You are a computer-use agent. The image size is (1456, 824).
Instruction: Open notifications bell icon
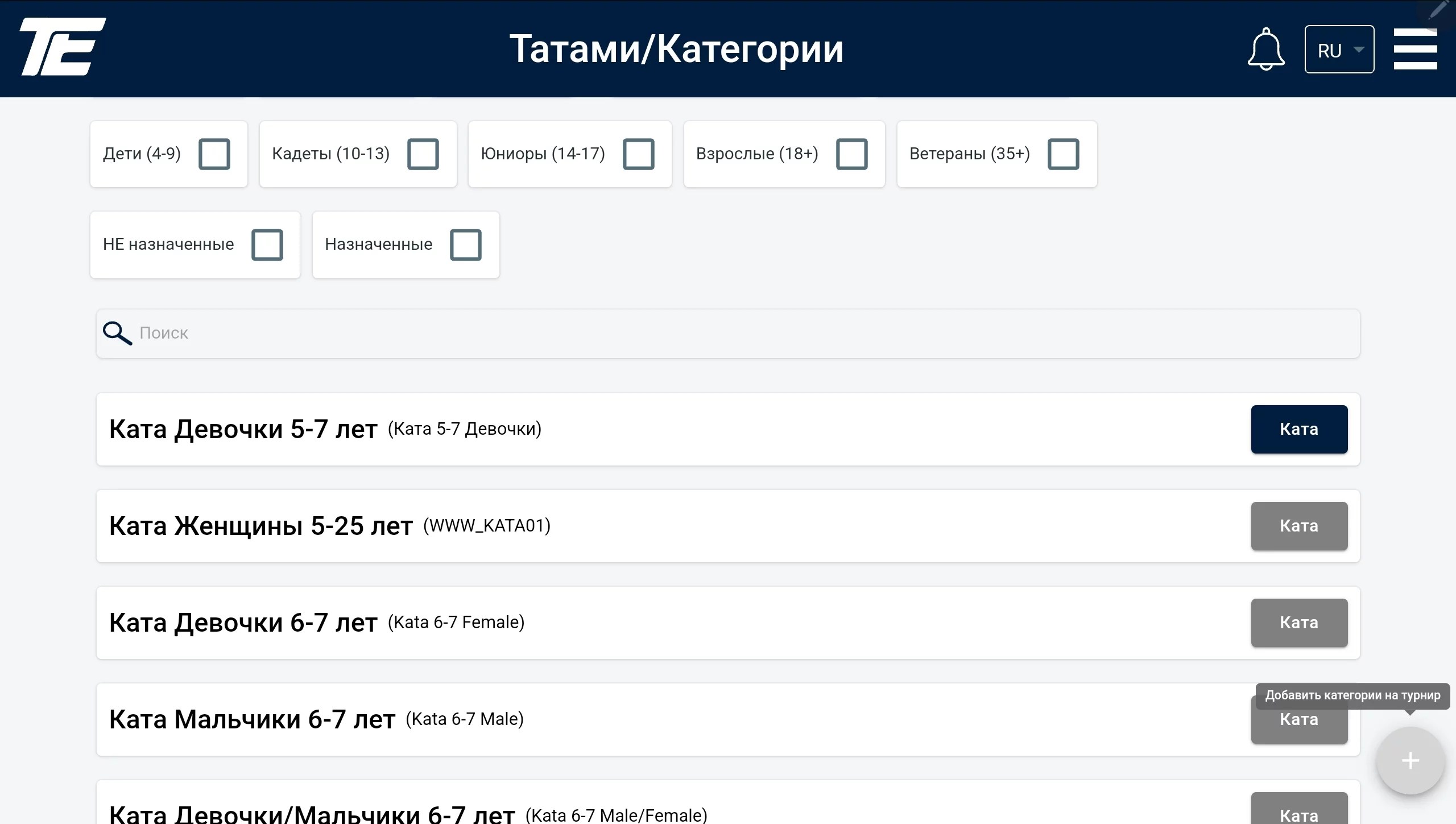coord(1265,49)
